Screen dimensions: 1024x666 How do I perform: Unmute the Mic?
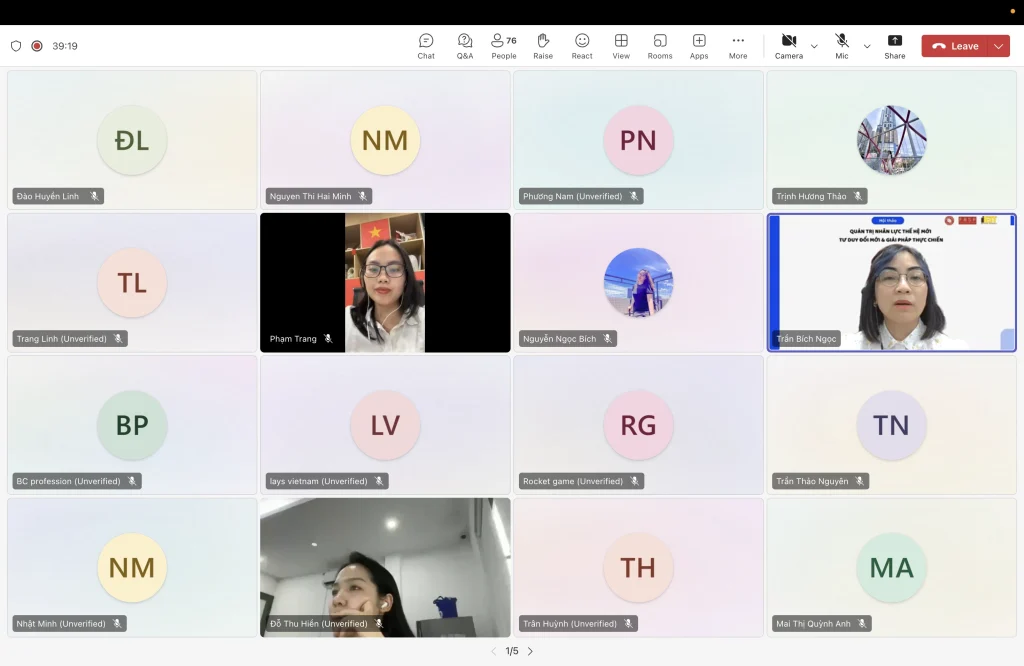(842, 46)
